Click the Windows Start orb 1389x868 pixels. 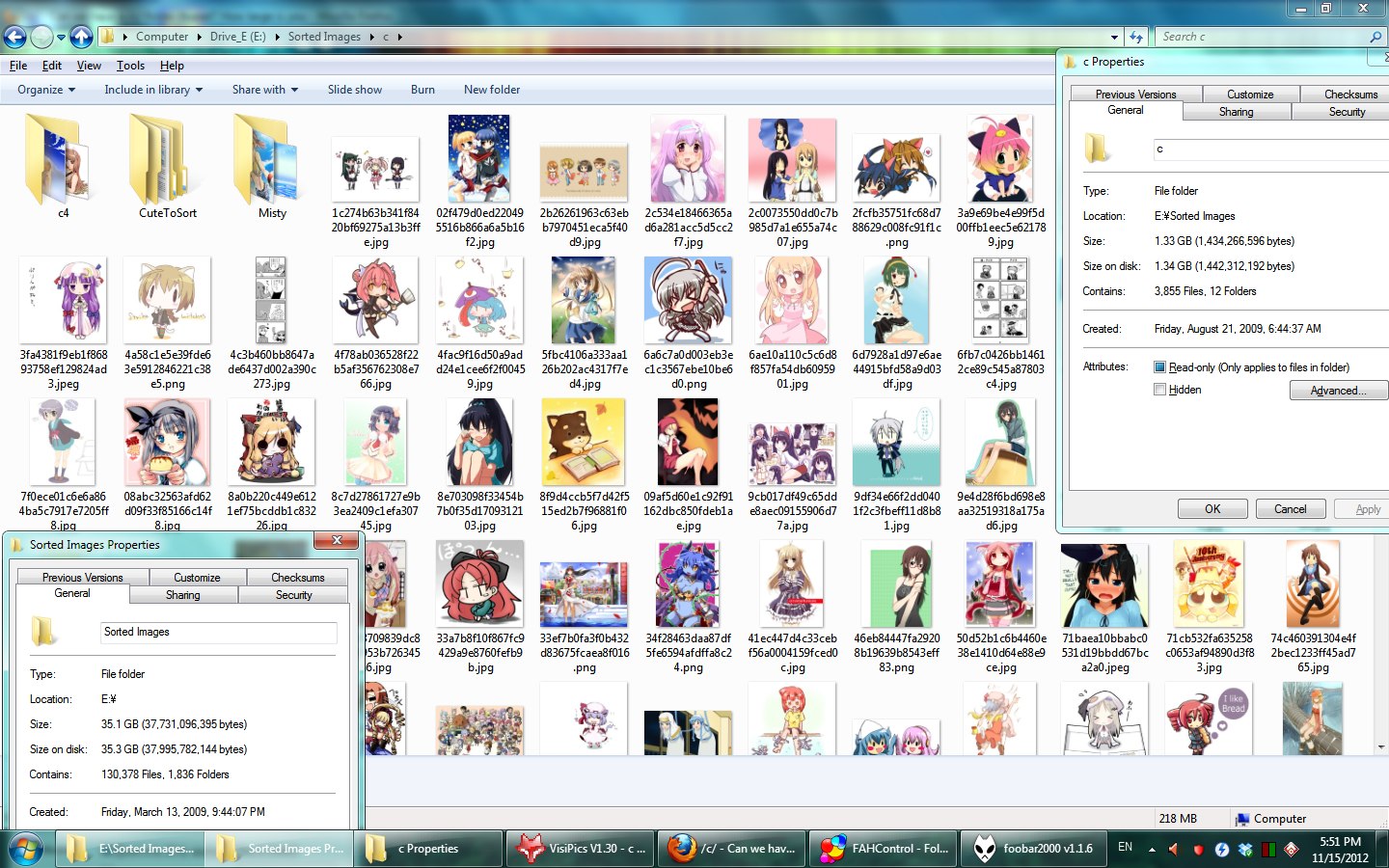point(26,849)
